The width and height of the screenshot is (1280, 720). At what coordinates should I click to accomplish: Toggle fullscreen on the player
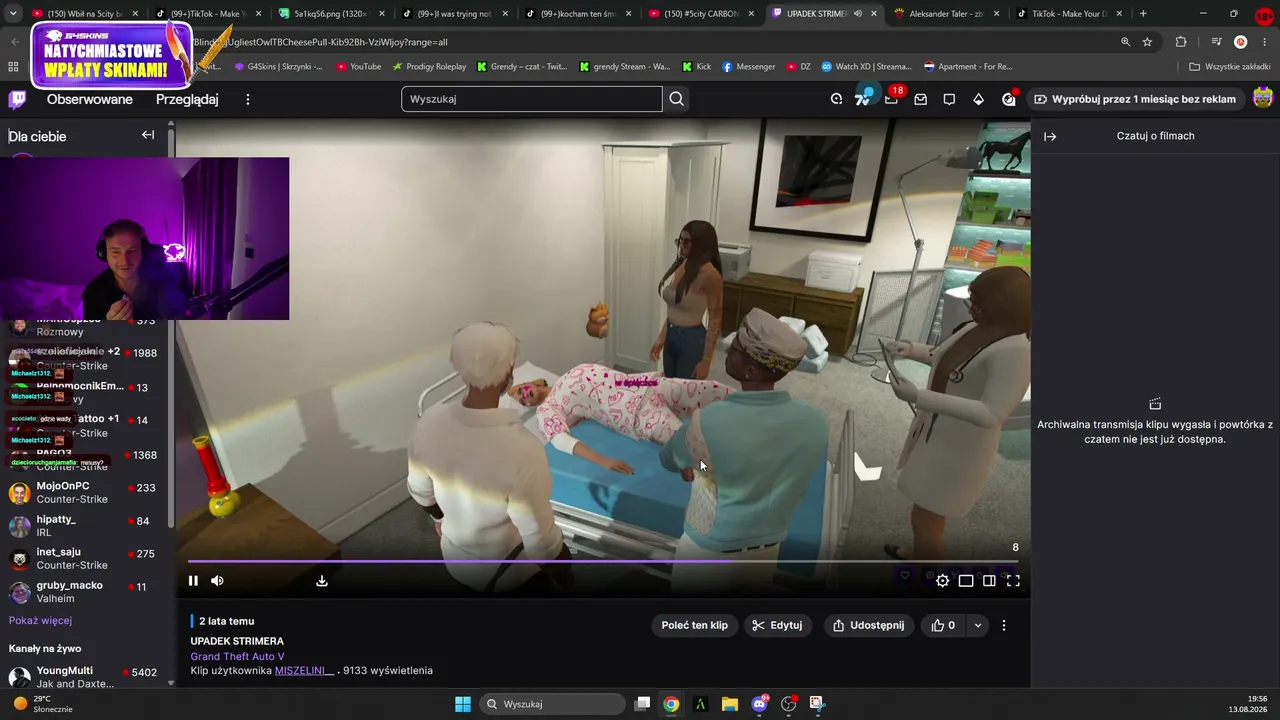[1013, 580]
